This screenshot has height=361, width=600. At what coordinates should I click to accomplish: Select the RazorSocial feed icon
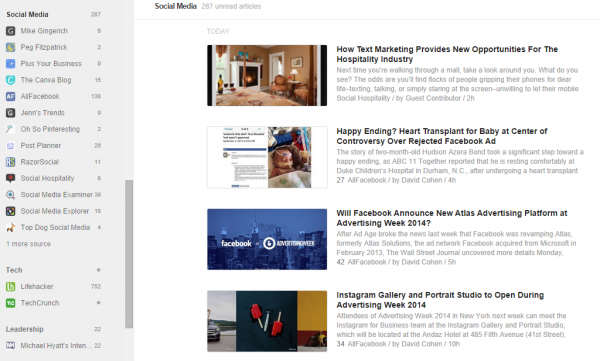(10, 162)
